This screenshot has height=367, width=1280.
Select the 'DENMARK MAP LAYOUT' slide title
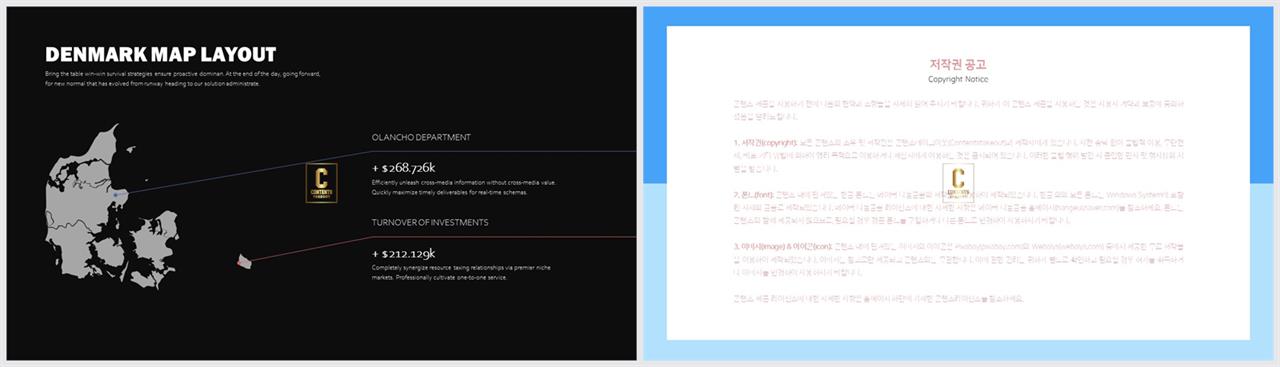coord(160,55)
